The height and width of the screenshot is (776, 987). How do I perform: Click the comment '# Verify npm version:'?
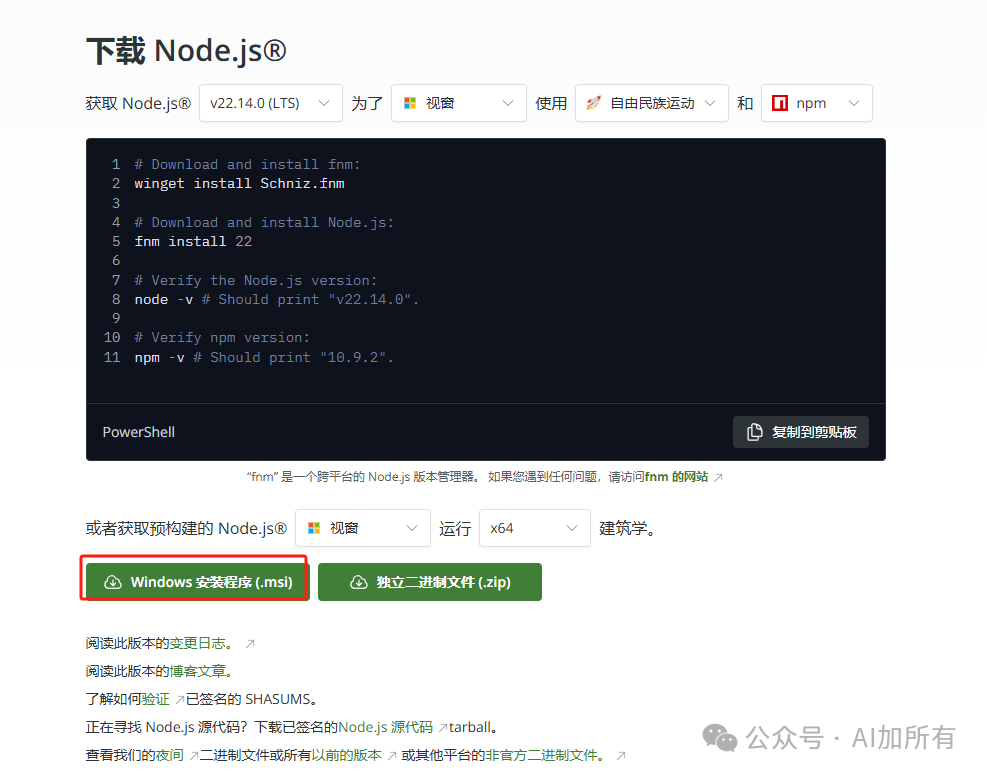pos(222,338)
